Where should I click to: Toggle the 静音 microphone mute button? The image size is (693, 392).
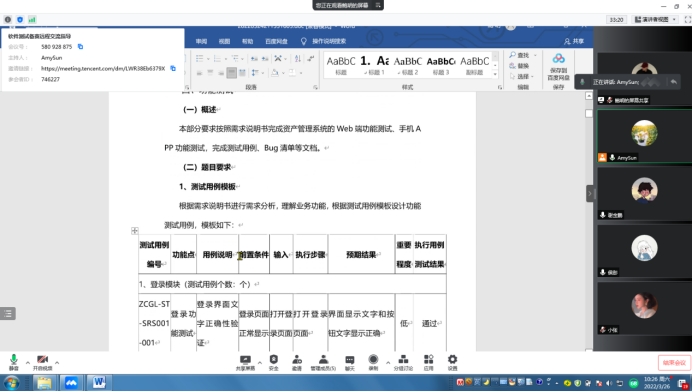pos(14,362)
